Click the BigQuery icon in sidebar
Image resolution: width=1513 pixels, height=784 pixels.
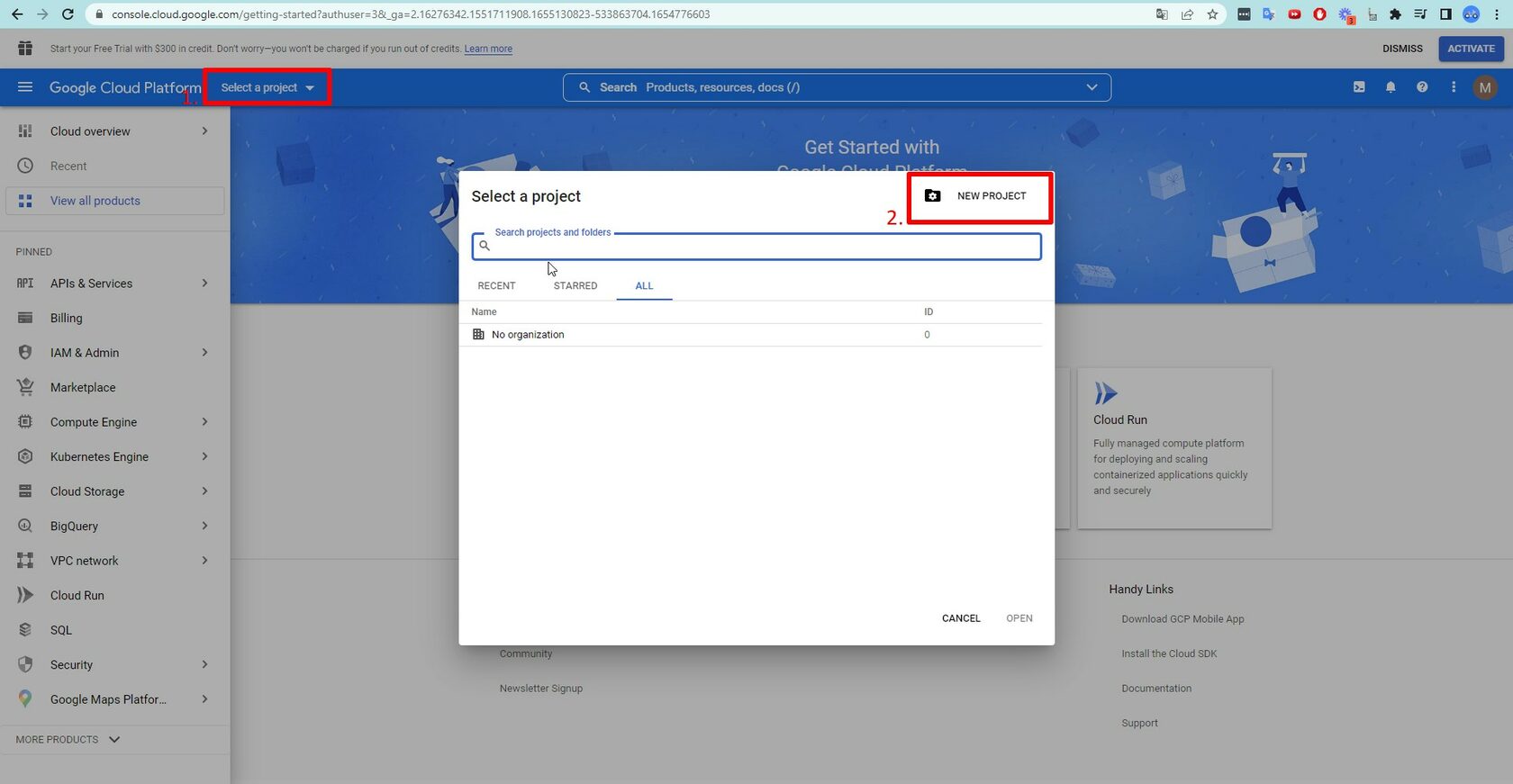tap(25, 526)
